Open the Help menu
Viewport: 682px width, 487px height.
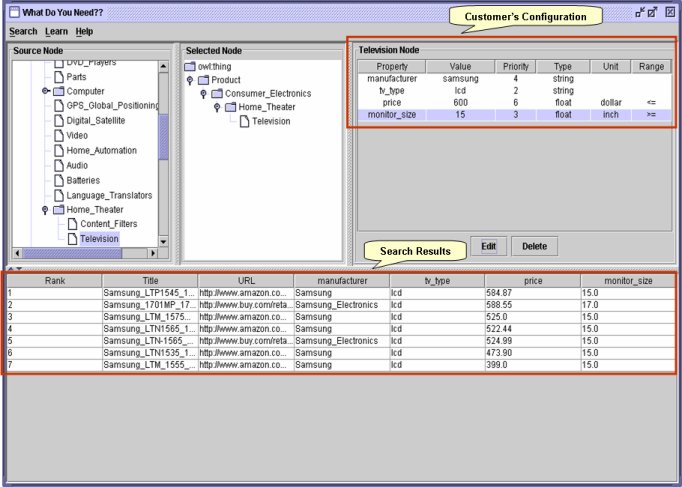pos(85,32)
